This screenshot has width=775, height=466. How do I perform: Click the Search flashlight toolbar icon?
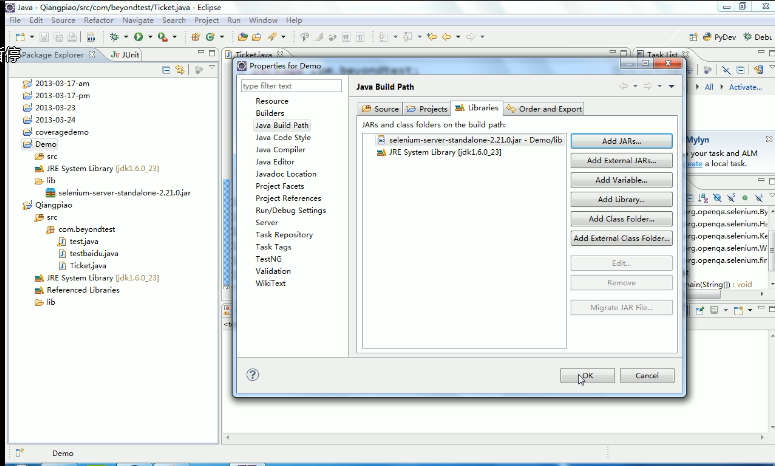271,37
